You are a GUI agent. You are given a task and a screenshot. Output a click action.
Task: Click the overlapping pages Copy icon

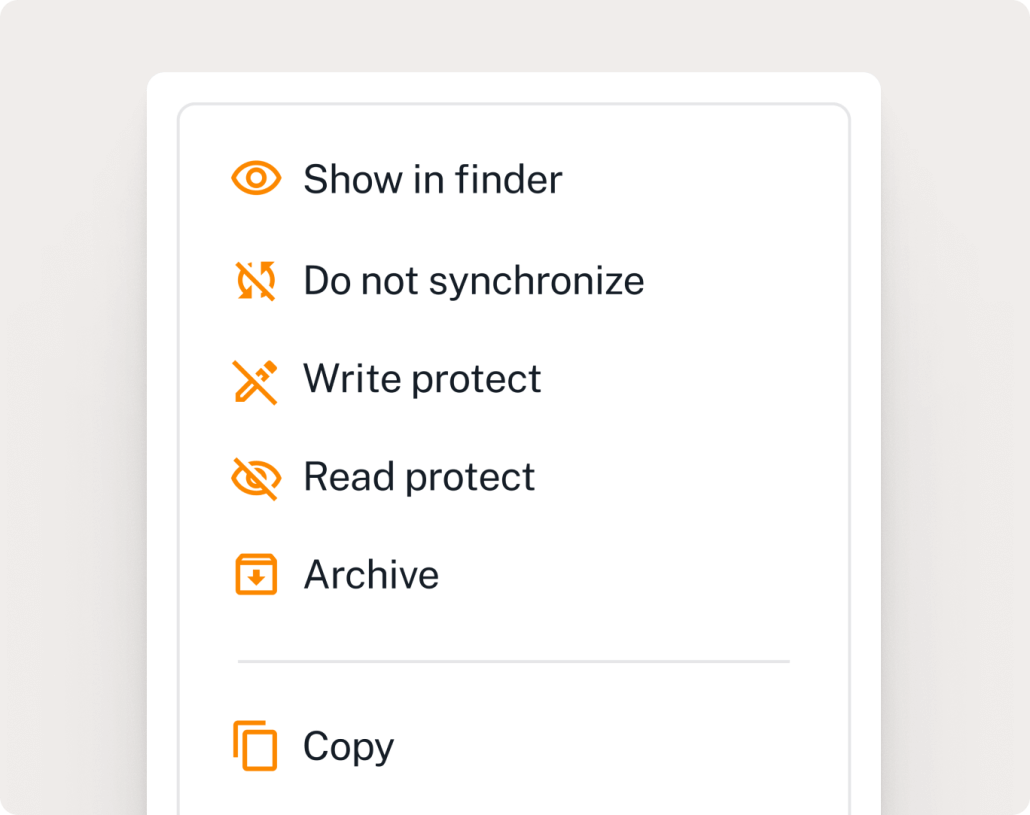[256, 746]
